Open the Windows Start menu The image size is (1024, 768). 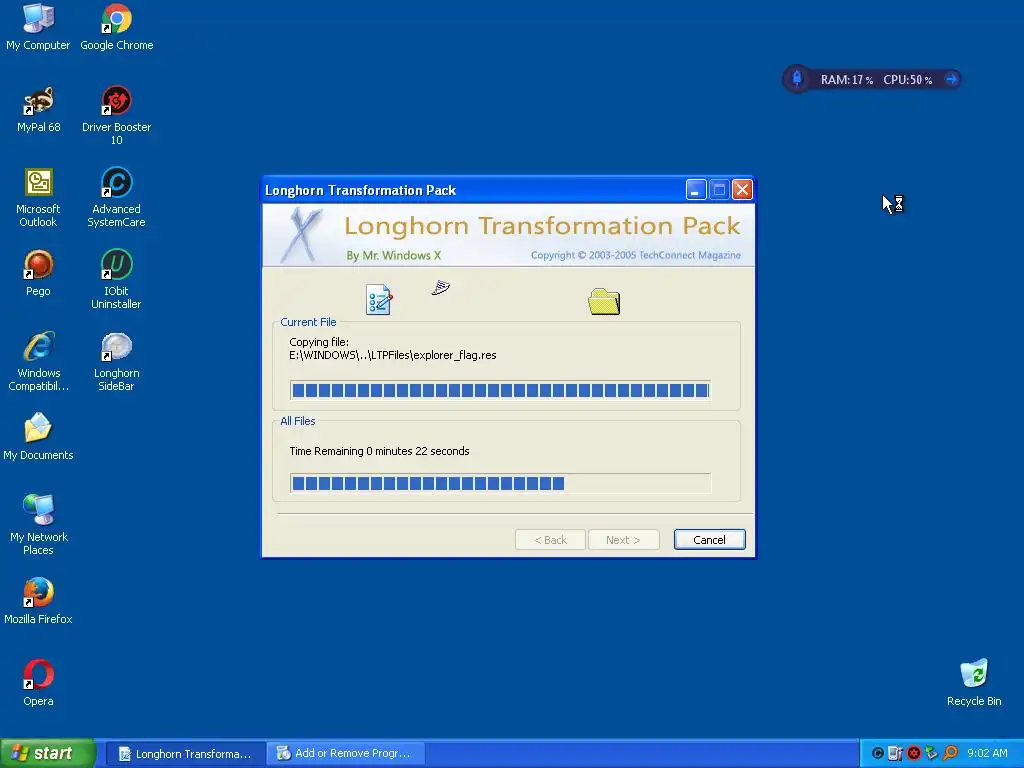coord(48,753)
